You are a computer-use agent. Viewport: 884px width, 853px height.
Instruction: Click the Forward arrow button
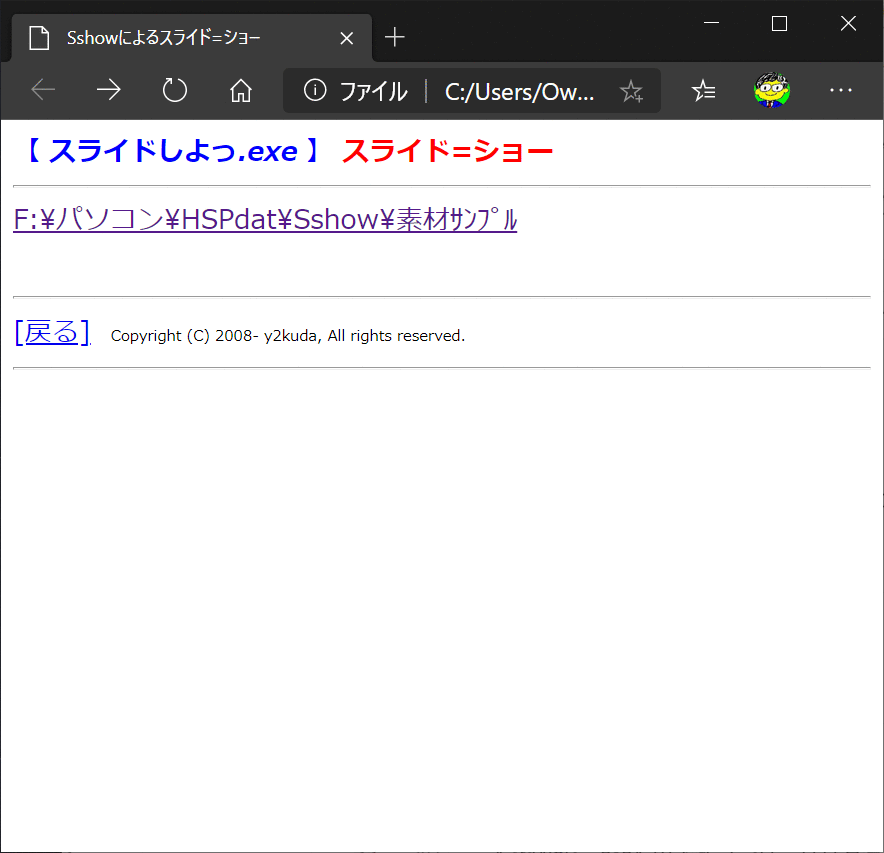point(109,91)
